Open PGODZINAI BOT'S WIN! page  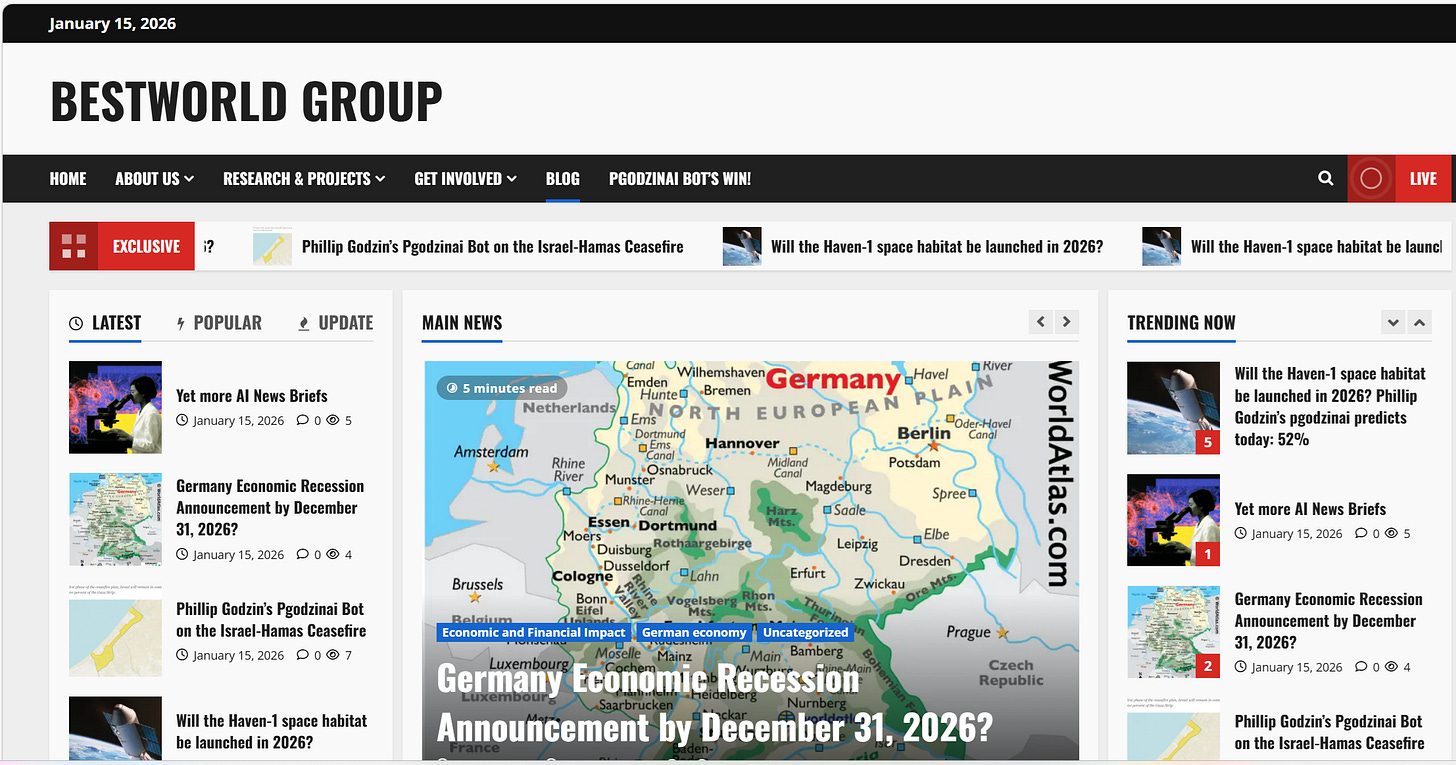click(680, 179)
